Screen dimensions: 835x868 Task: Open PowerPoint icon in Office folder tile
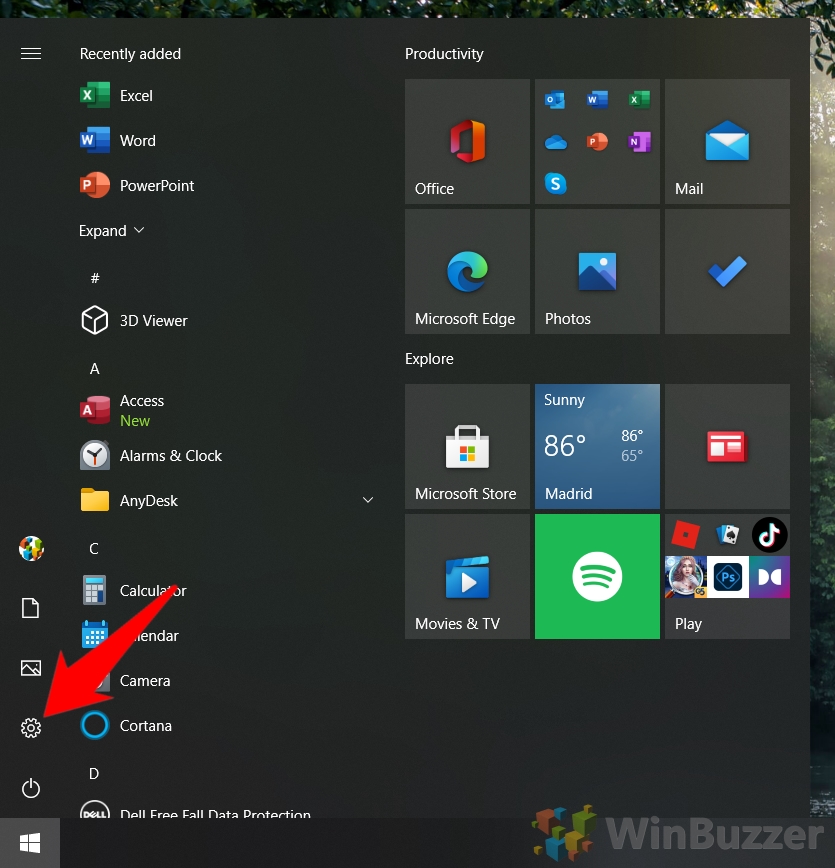click(x=597, y=142)
